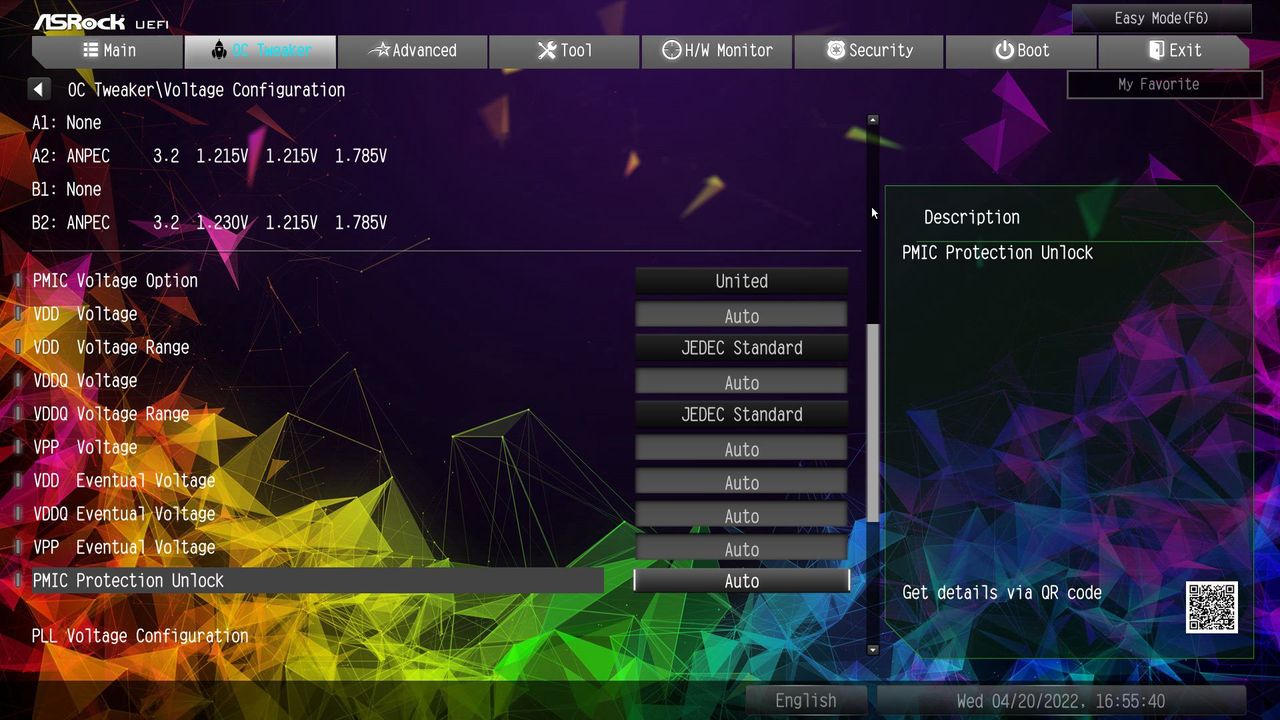
Task: Click the date and time display
Action: click(1061, 700)
